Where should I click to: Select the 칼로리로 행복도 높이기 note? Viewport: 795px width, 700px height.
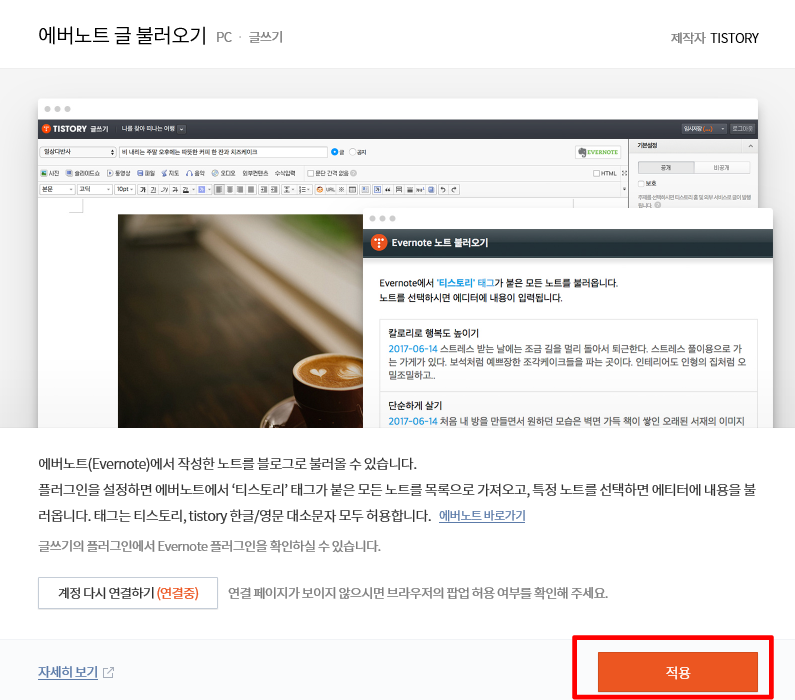coord(568,355)
